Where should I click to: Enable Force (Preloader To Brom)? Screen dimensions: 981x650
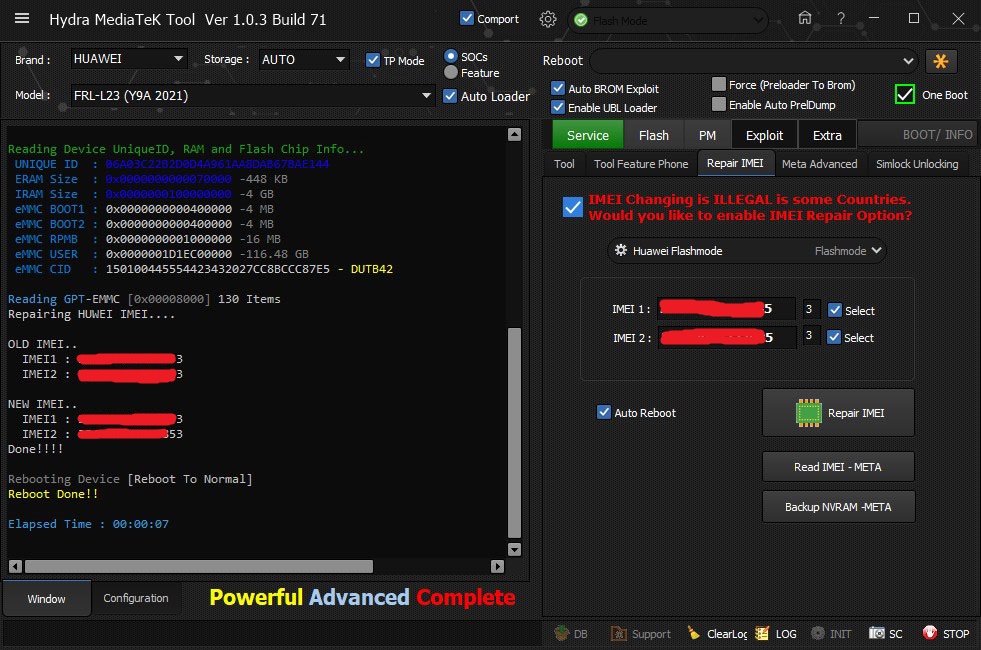[719, 84]
